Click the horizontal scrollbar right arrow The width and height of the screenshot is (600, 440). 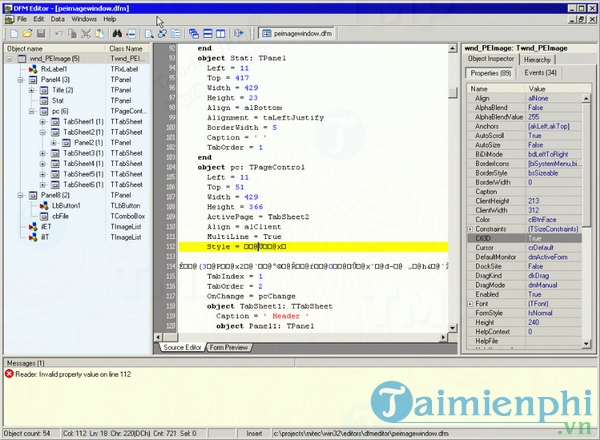(x=443, y=337)
